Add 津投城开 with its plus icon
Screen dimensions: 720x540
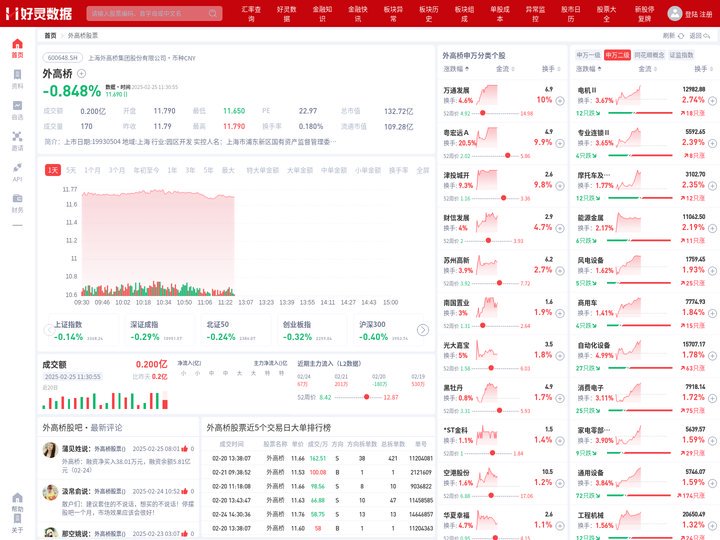point(560,186)
